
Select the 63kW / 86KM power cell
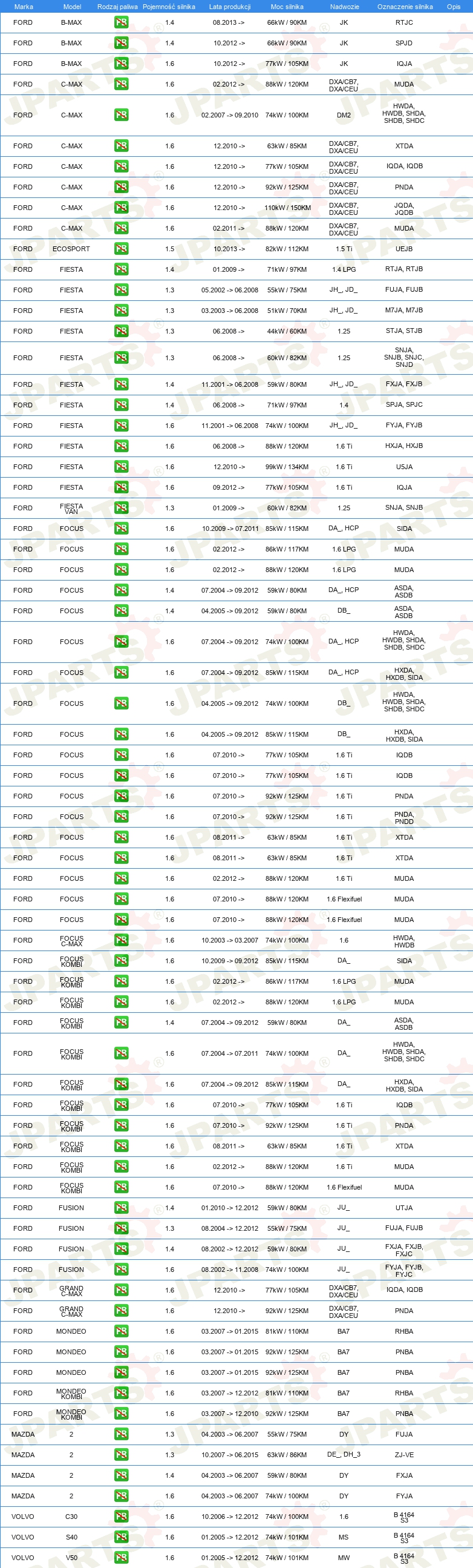(287, 1455)
